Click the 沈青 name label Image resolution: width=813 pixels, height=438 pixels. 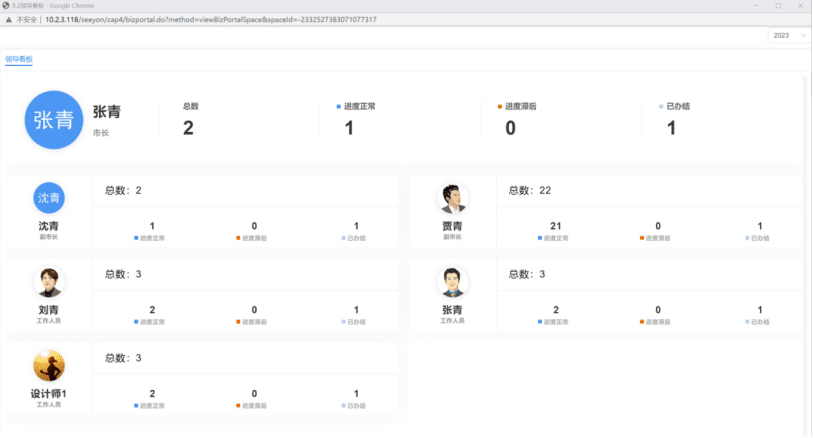pos(49,226)
